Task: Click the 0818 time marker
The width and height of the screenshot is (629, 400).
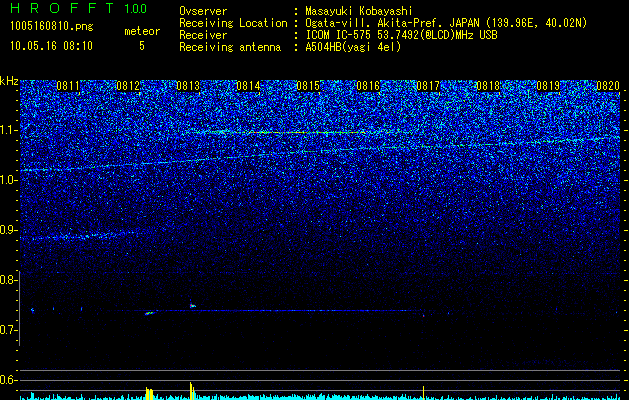Action: click(488, 85)
